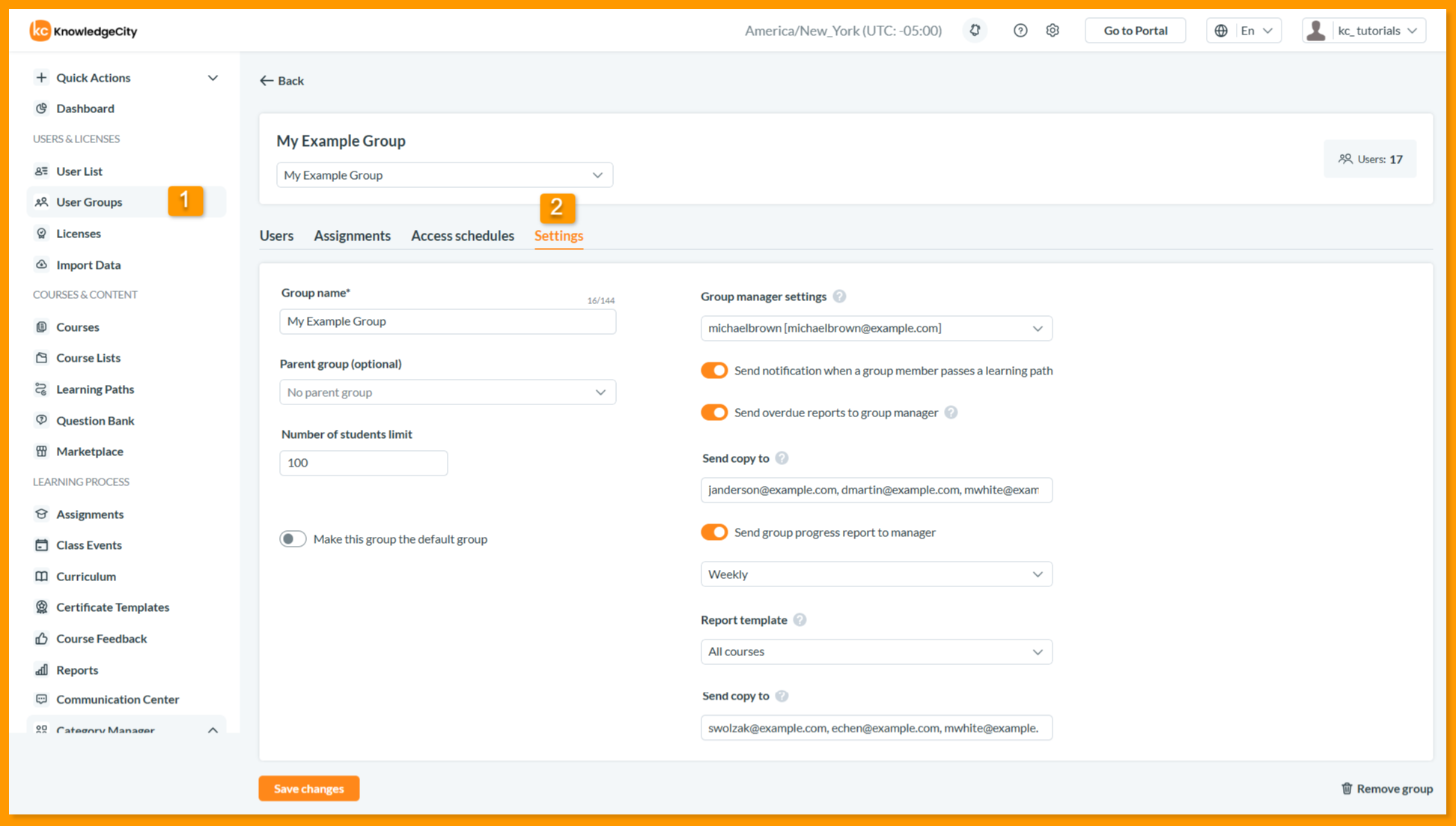Open the settings gear icon in header

pyautogui.click(x=1053, y=31)
